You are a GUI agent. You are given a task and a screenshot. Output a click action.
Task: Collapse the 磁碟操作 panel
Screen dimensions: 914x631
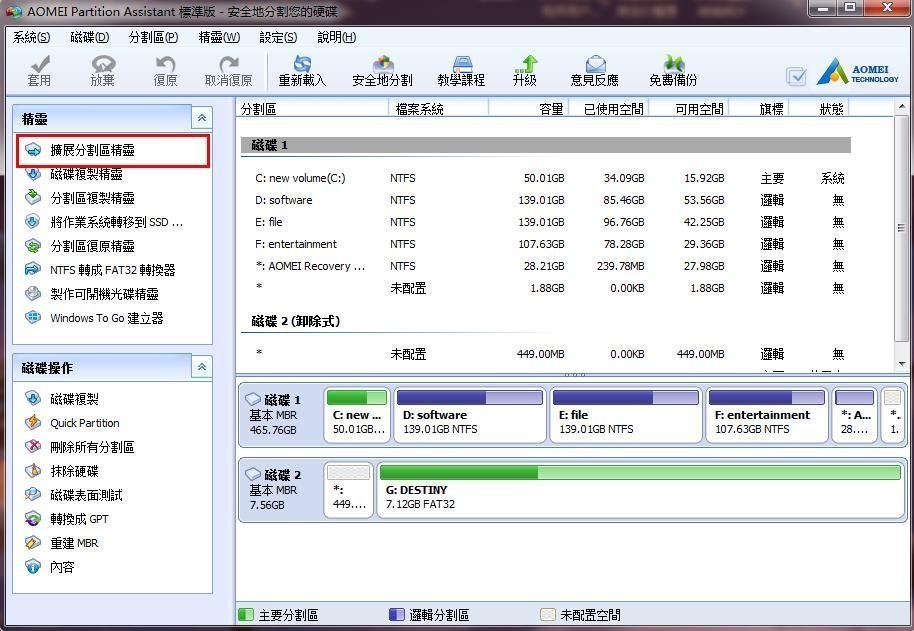click(202, 367)
